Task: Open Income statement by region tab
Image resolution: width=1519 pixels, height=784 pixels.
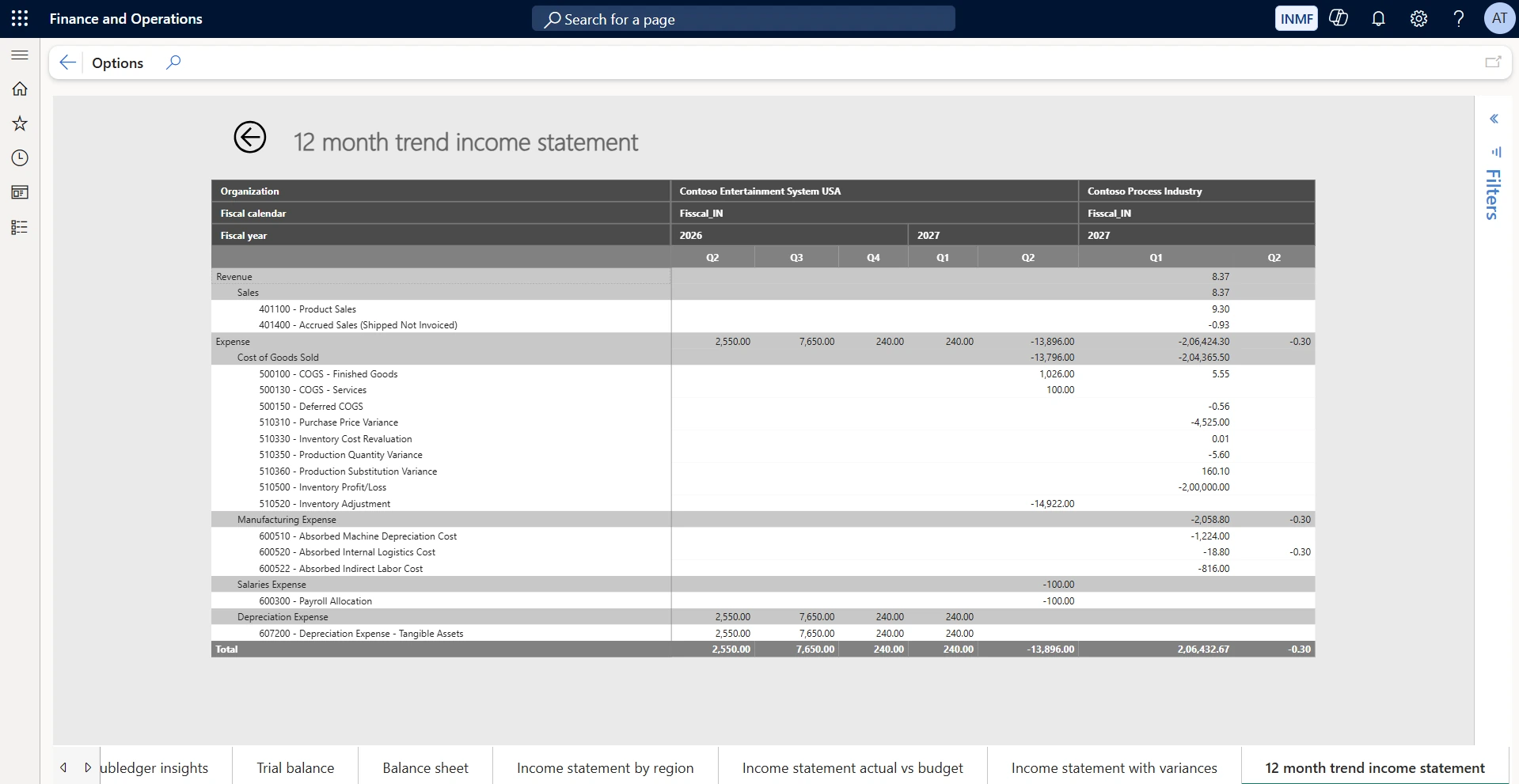Action: [605, 767]
